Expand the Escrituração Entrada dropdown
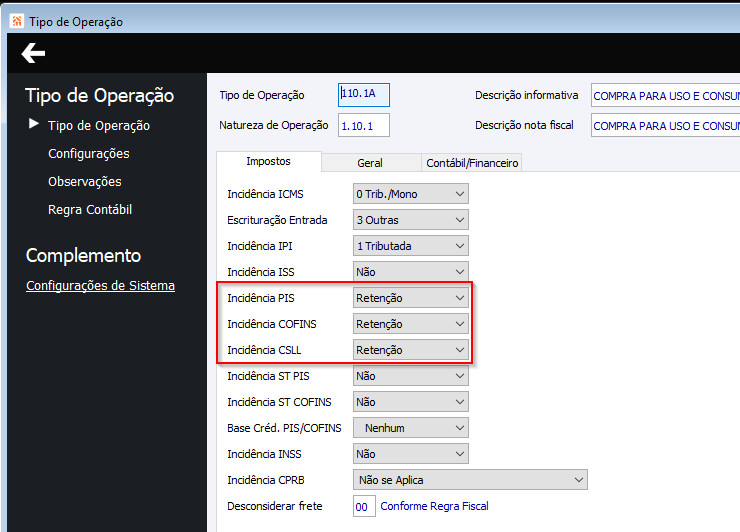 (411, 220)
